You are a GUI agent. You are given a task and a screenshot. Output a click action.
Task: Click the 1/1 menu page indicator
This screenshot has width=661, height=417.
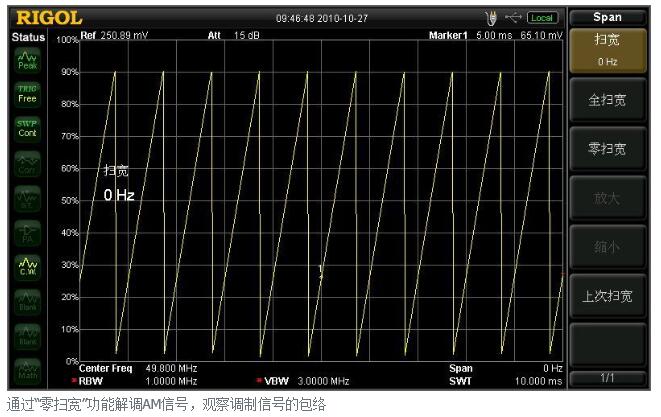[607, 376]
